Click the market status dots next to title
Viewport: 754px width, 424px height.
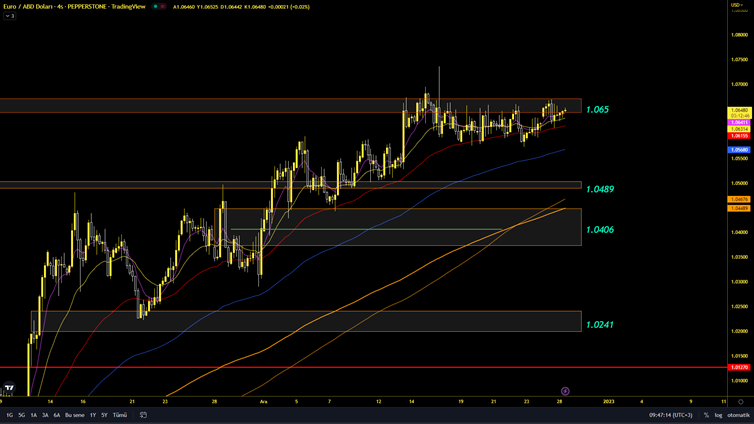[x=159, y=7]
